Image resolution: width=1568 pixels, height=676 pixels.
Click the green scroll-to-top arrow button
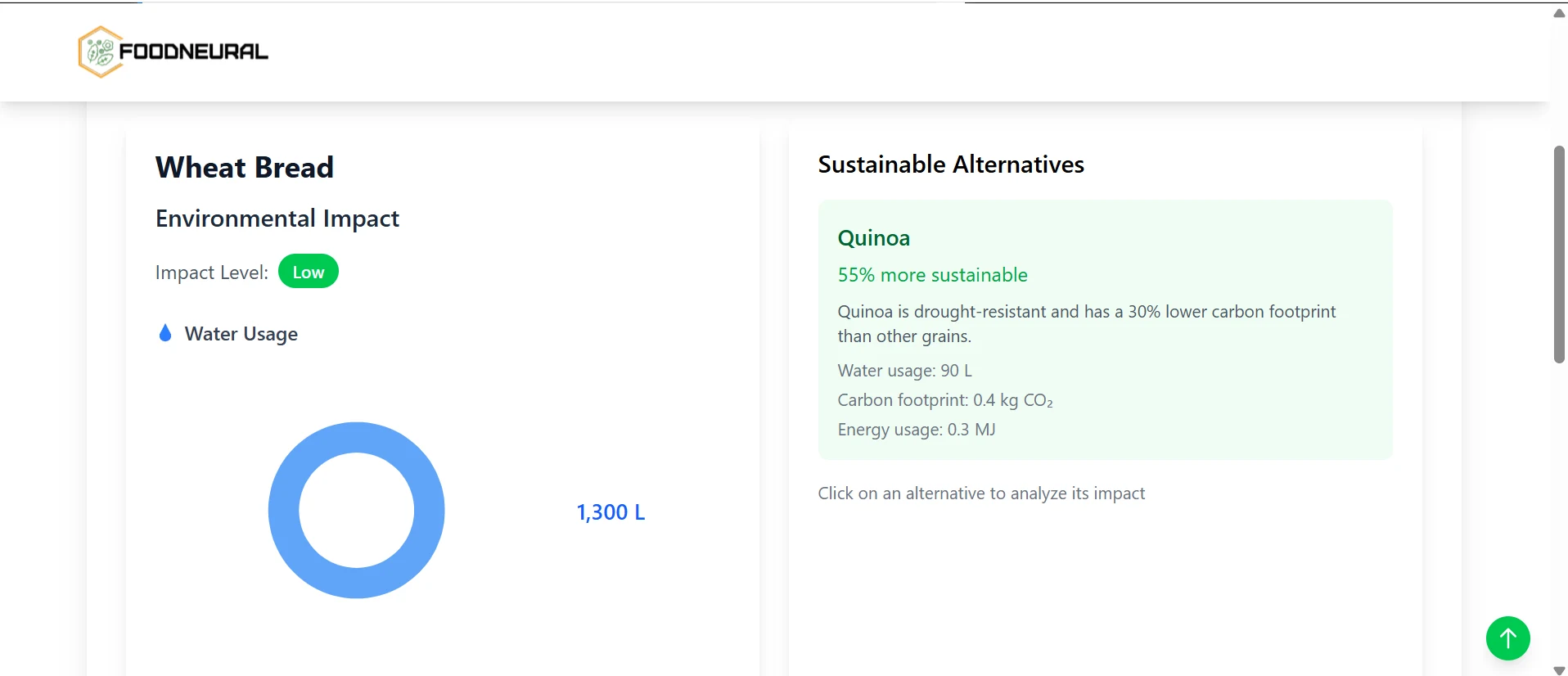pyautogui.click(x=1507, y=638)
